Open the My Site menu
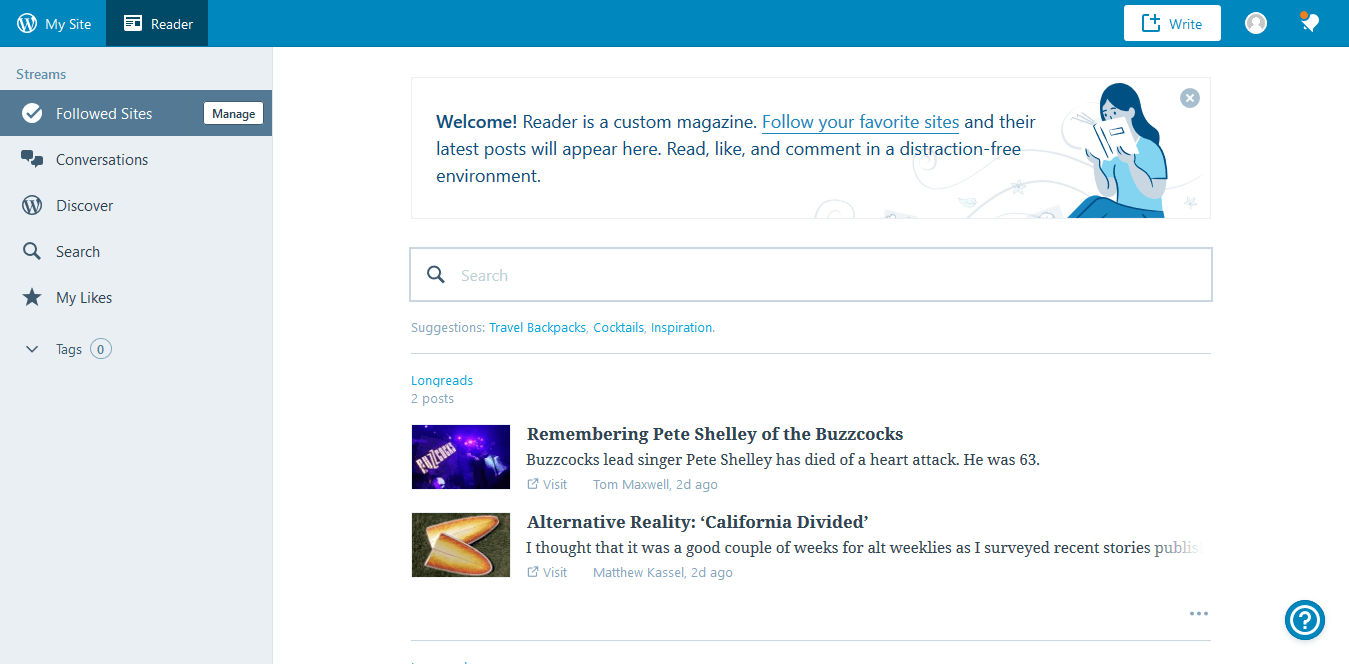 (54, 23)
